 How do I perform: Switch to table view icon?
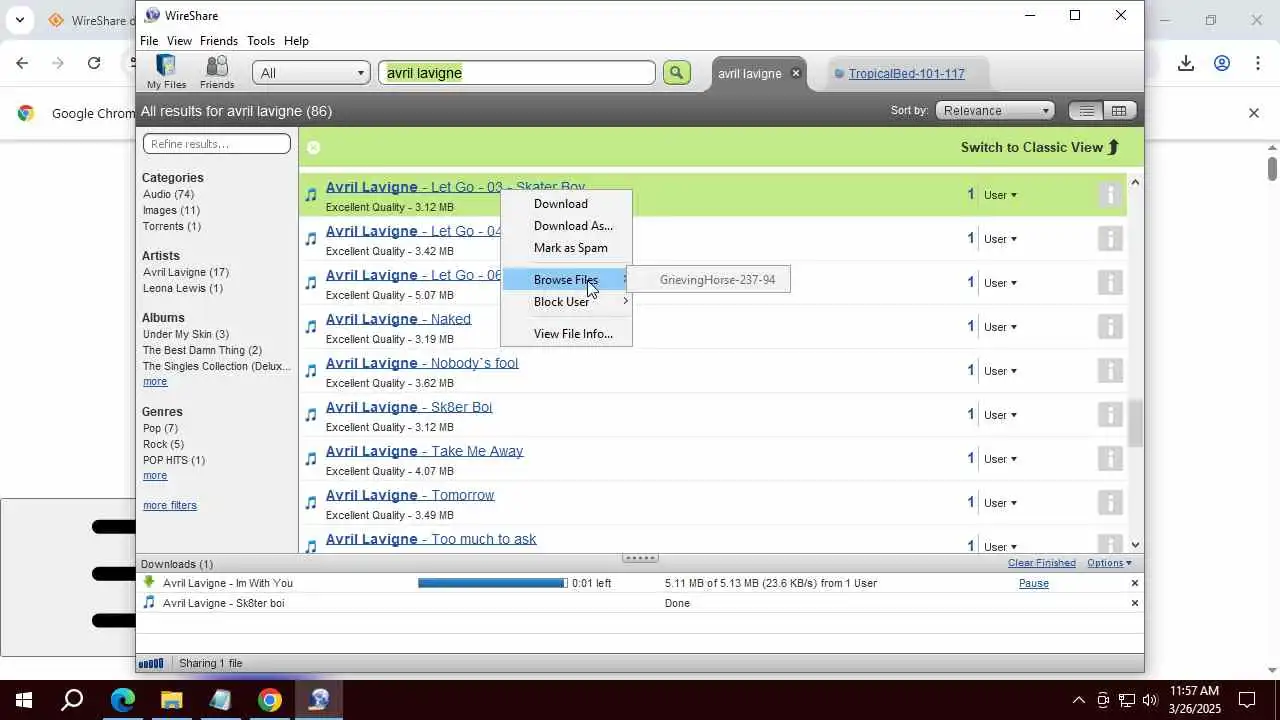(1119, 111)
